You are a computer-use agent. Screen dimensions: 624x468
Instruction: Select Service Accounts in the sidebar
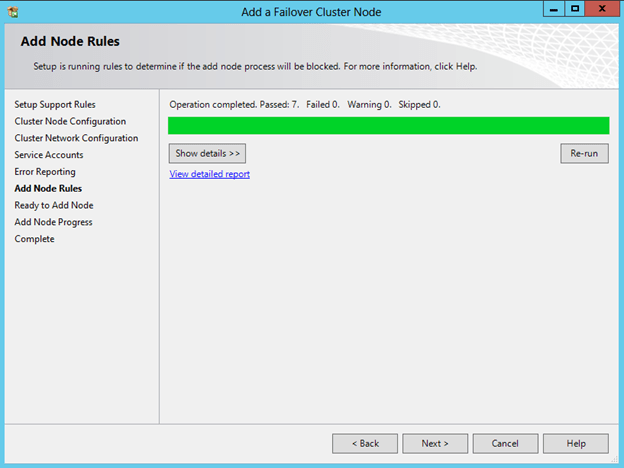point(49,155)
